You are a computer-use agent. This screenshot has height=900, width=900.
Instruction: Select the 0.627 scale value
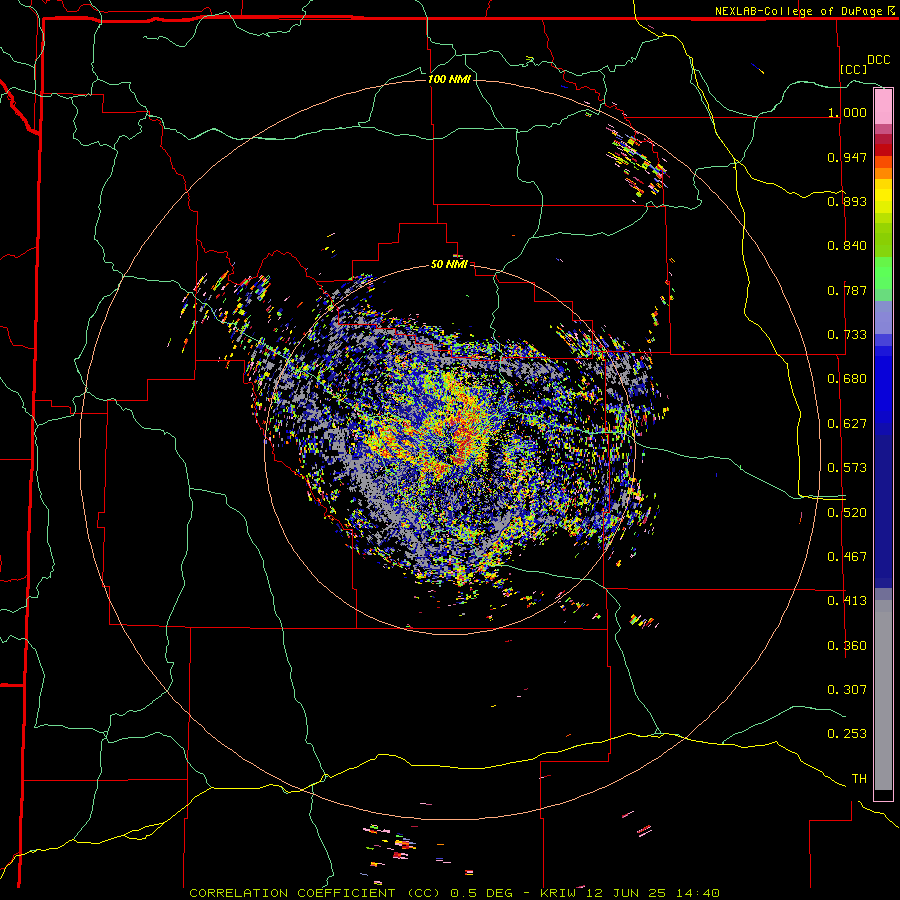[847, 424]
